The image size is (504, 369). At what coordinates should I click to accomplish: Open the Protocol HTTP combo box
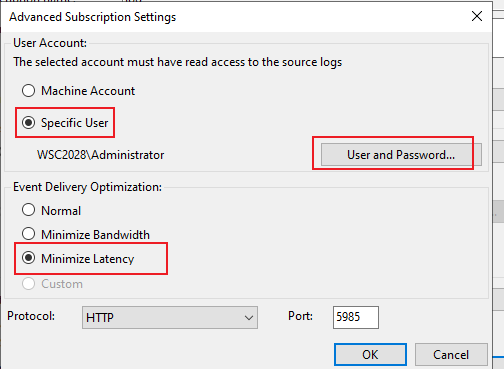click(170, 317)
